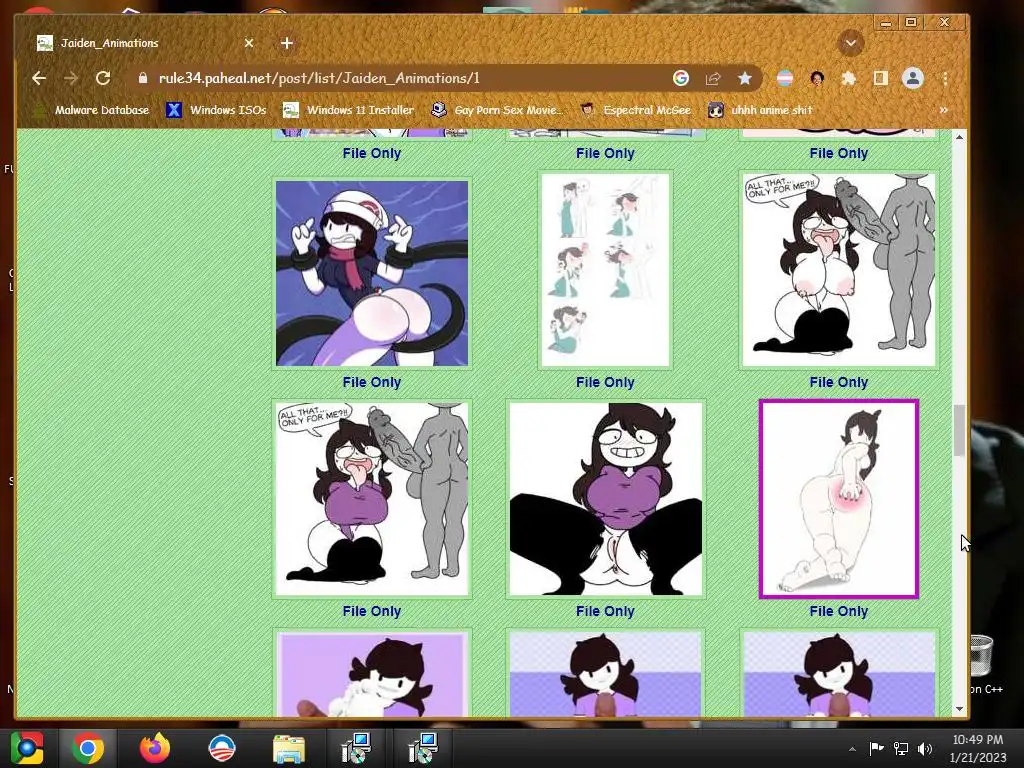This screenshot has width=1024, height=768.
Task: Show hidden bookmarks with the double chevron
Action: [x=944, y=110]
